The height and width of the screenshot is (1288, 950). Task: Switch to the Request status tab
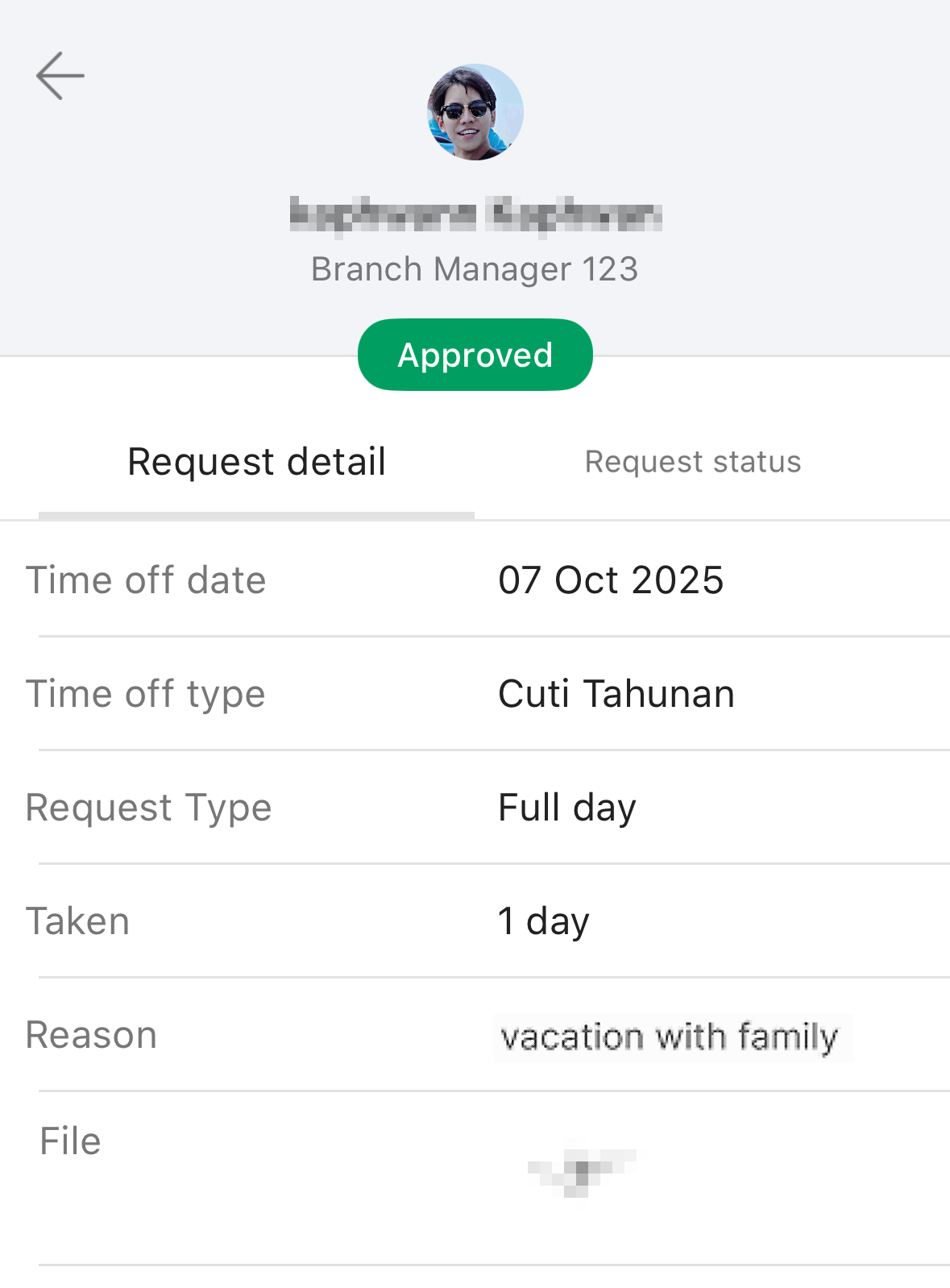tap(693, 462)
